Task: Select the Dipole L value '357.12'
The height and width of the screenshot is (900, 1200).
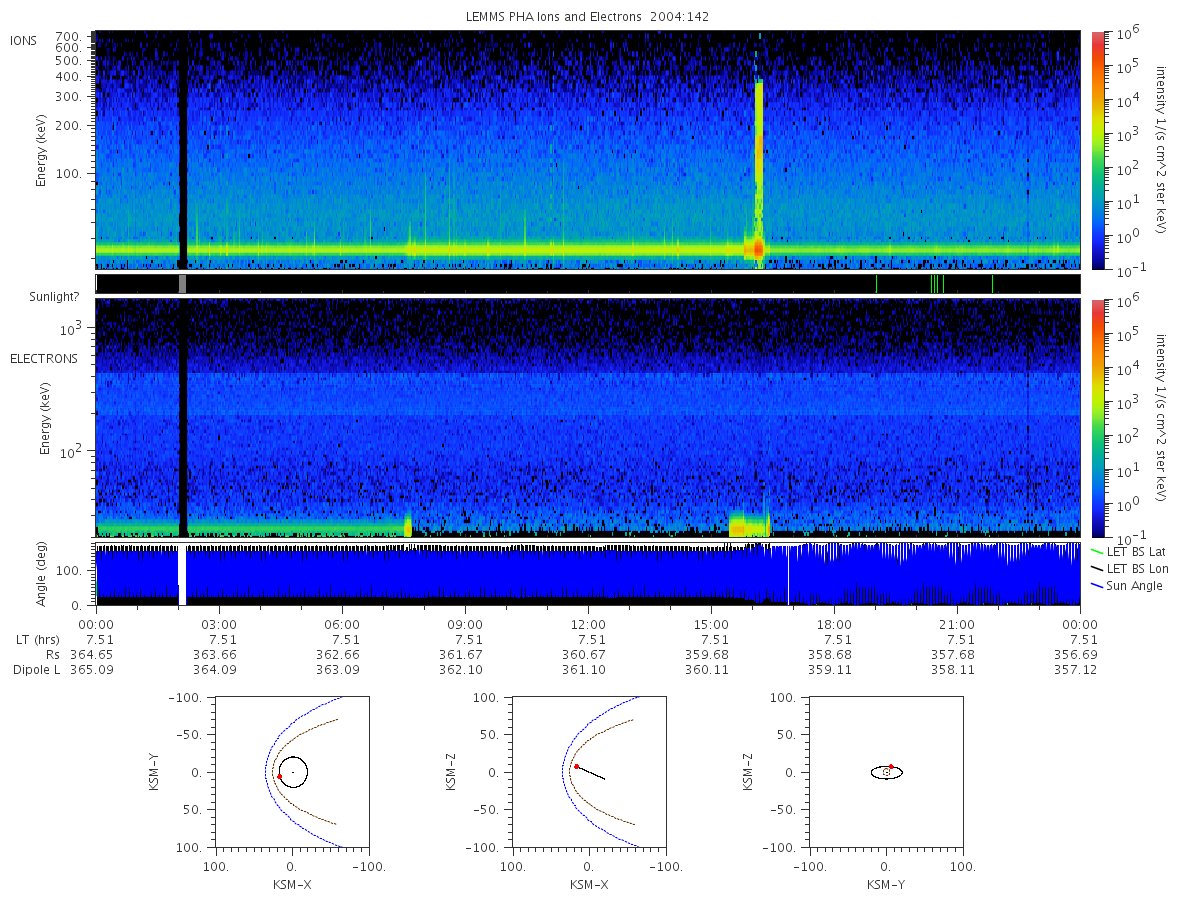Action: pyautogui.click(x=1075, y=670)
